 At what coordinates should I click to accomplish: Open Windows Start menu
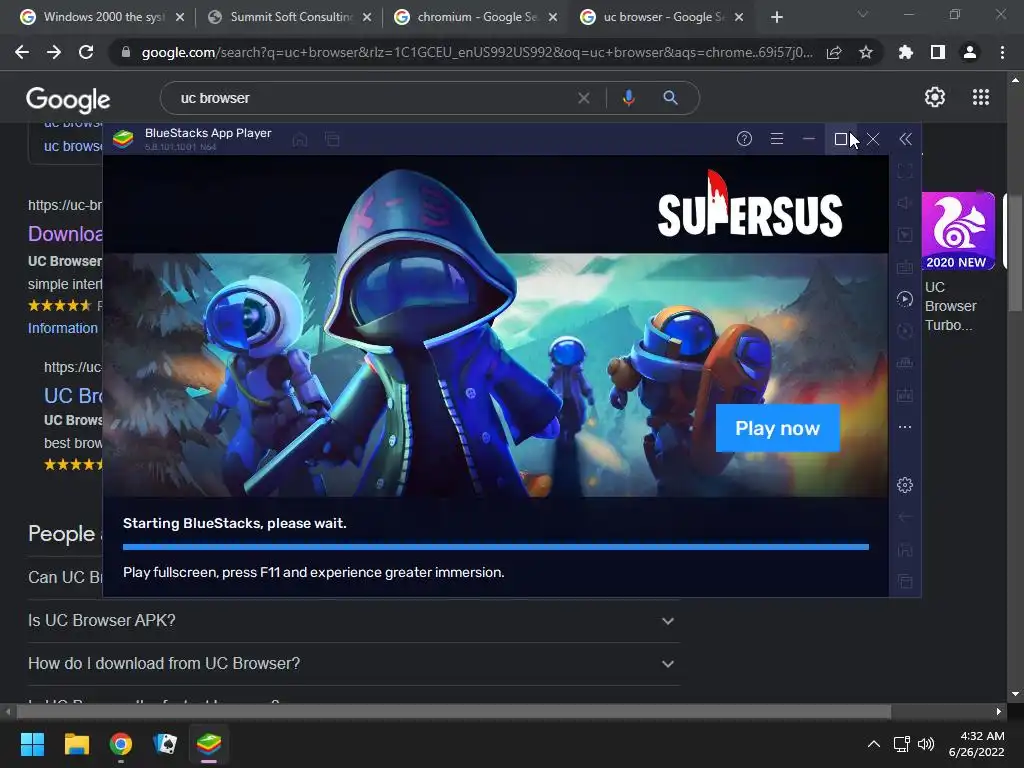(x=32, y=744)
